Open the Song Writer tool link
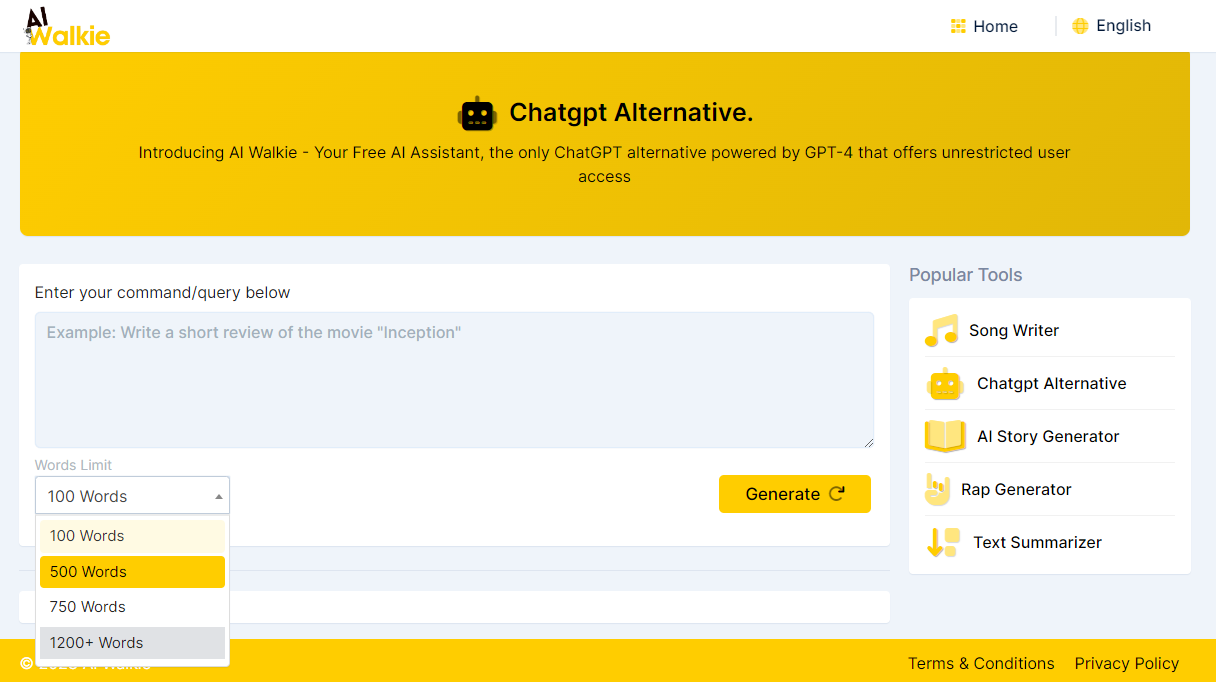Screen dimensions: 1216x682 1014,331
